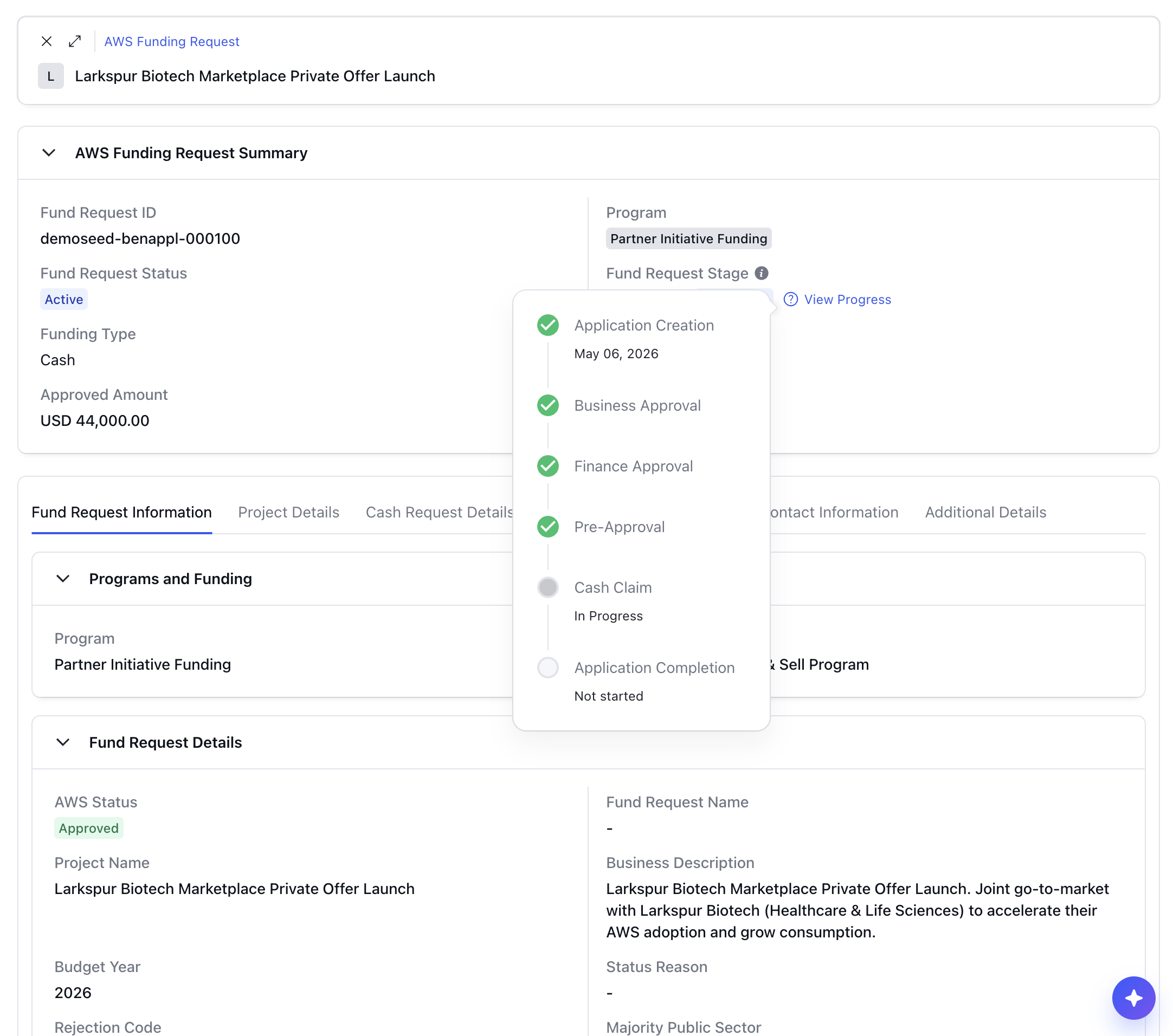Click the Finance Approval step label

pyautogui.click(x=634, y=467)
